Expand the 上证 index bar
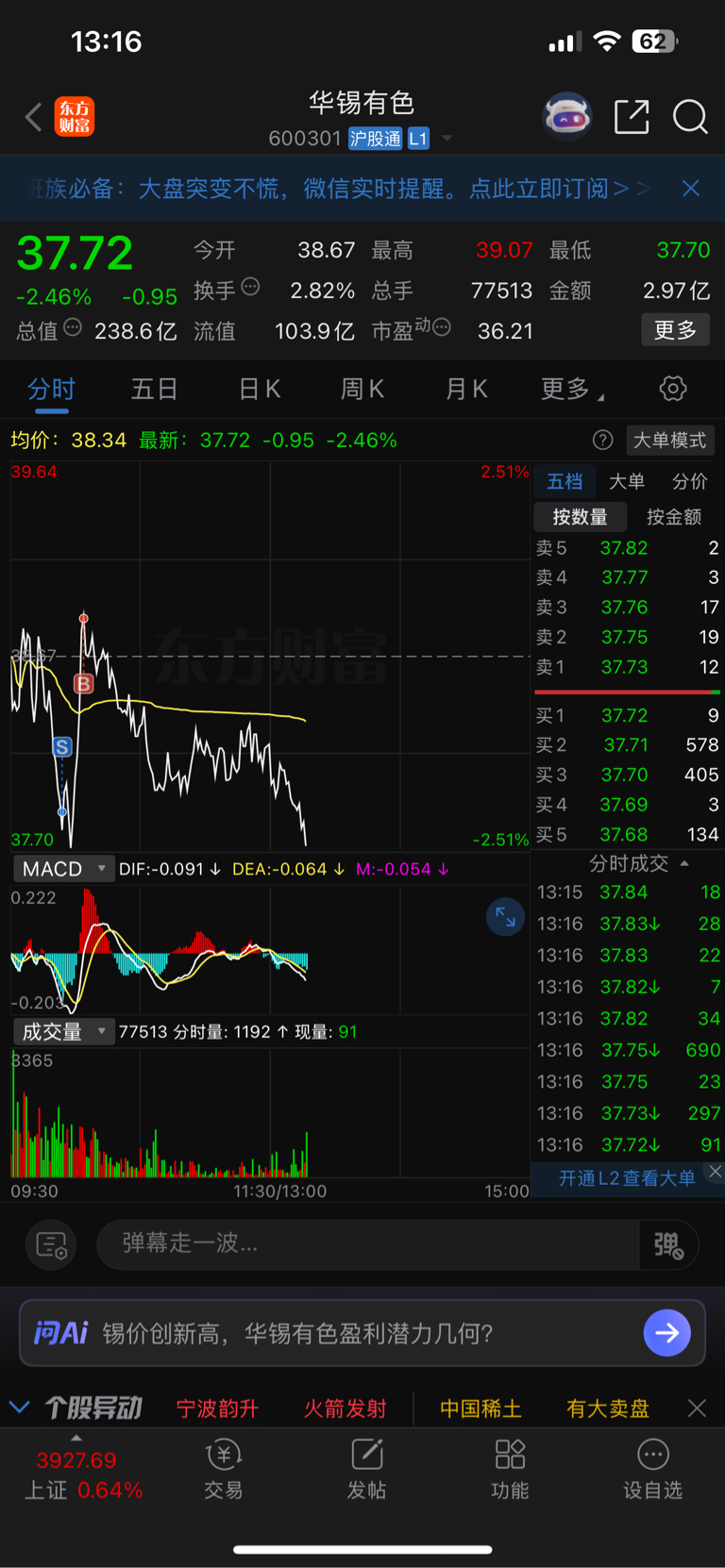 coord(76,1438)
